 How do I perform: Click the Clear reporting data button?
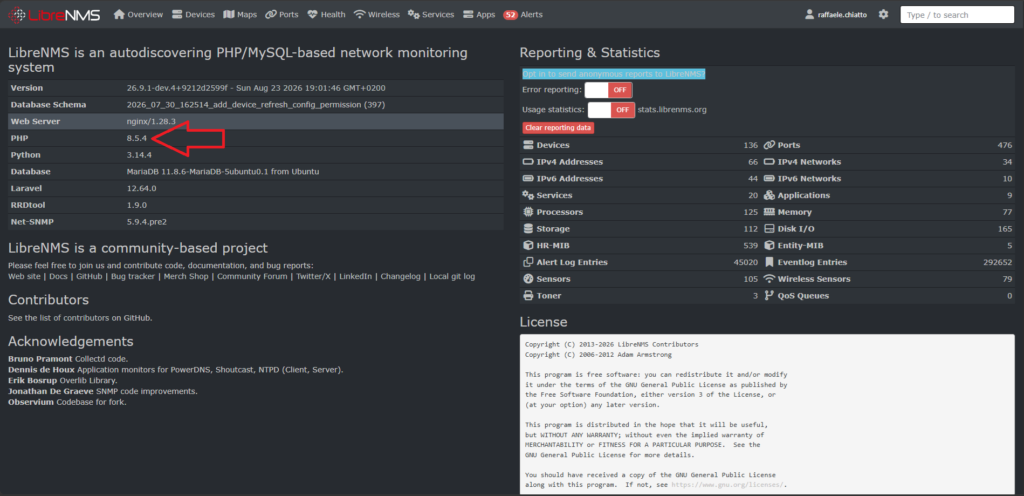558,128
